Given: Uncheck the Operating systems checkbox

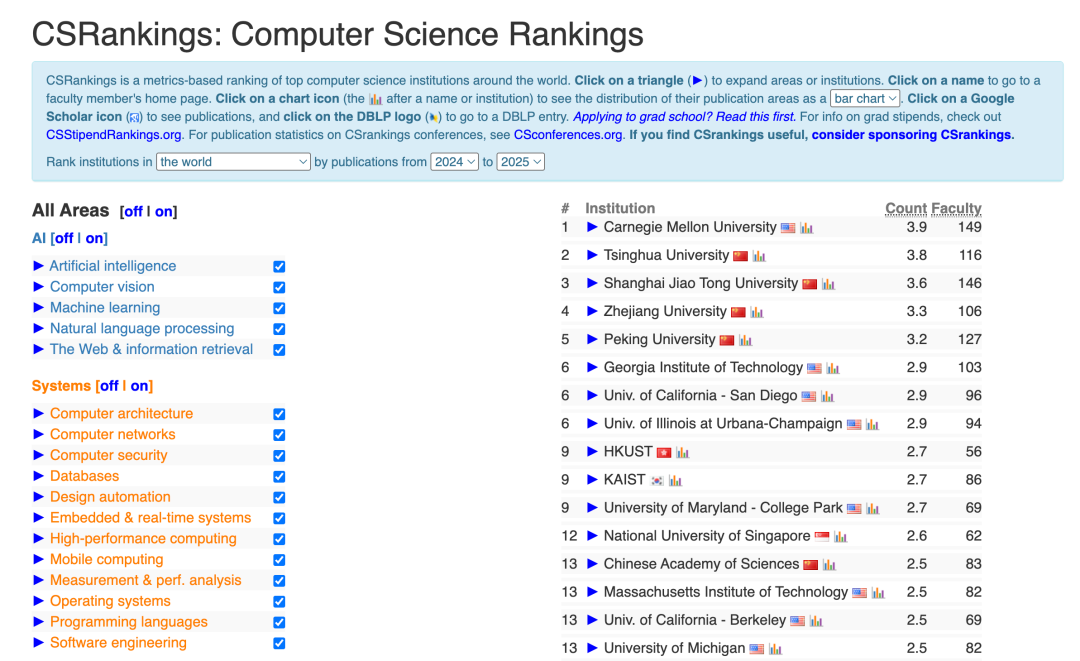Looking at the screenshot, I should (279, 602).
